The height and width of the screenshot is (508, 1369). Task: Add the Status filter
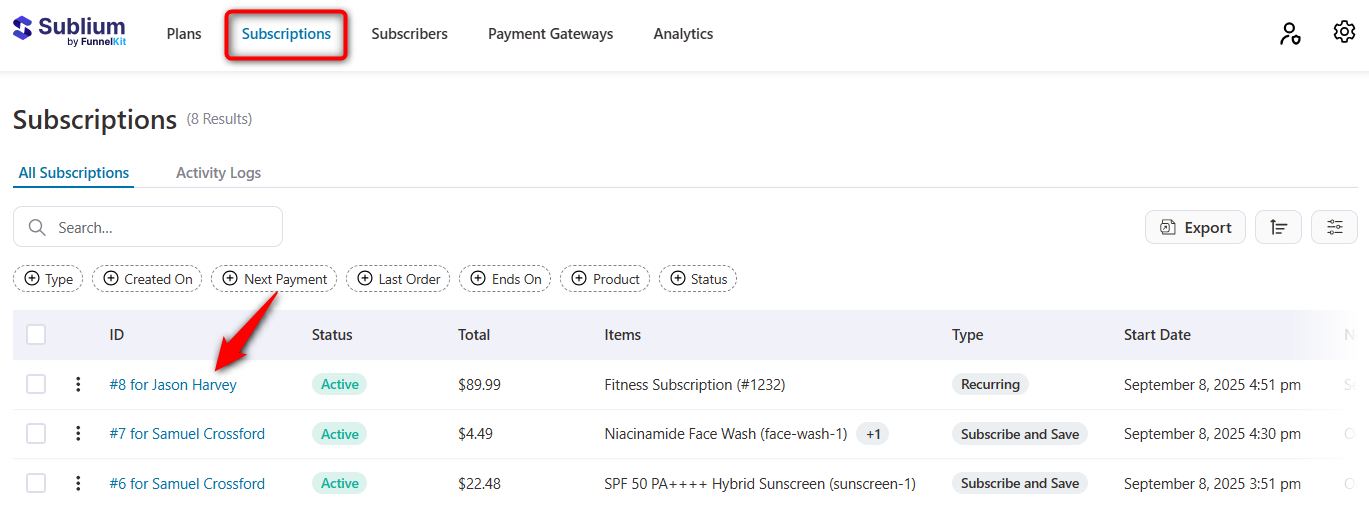(698, 279)
